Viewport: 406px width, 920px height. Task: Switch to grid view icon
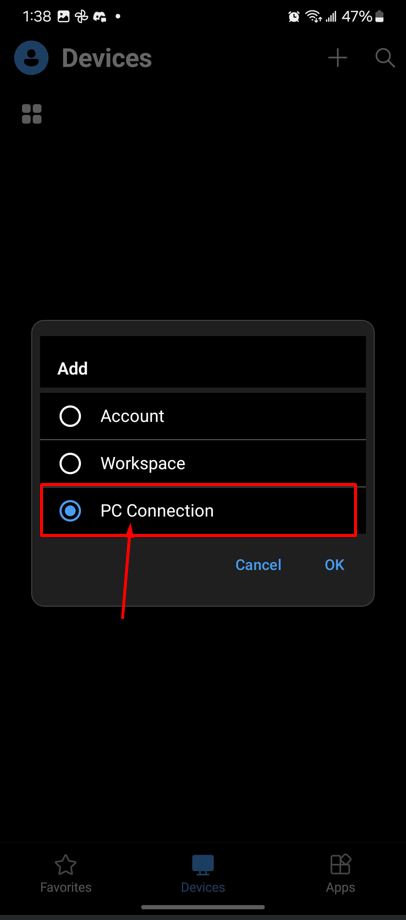(32, 114)
